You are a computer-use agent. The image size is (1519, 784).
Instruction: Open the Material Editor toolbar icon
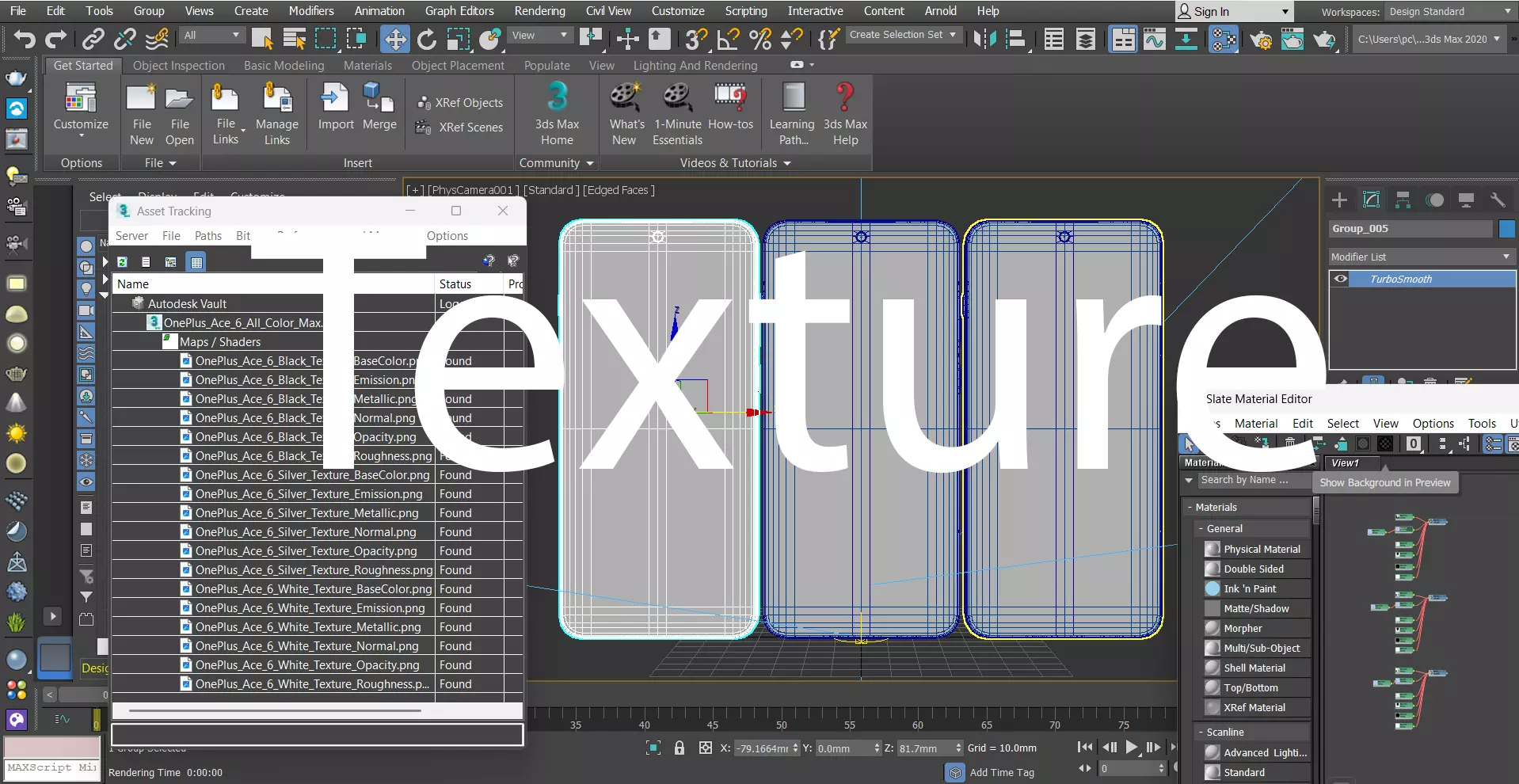[1224, 38]
